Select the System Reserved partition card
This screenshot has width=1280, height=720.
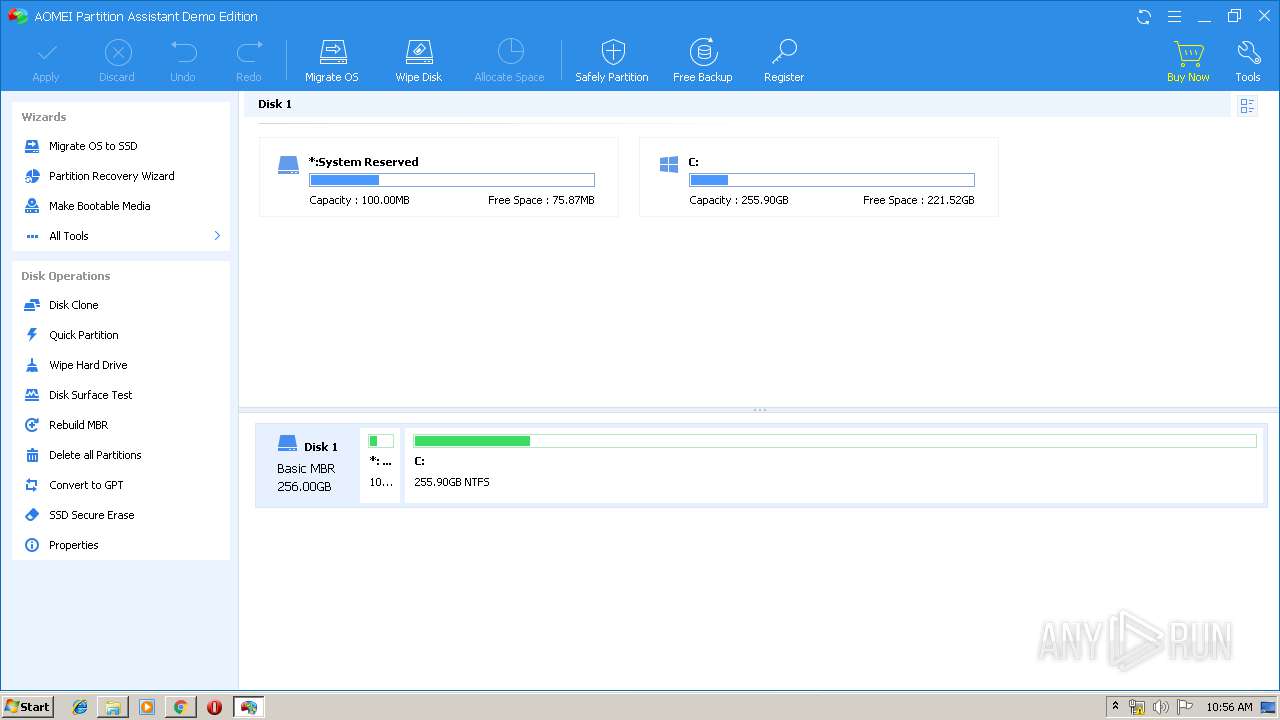click(x=439, y=177)
